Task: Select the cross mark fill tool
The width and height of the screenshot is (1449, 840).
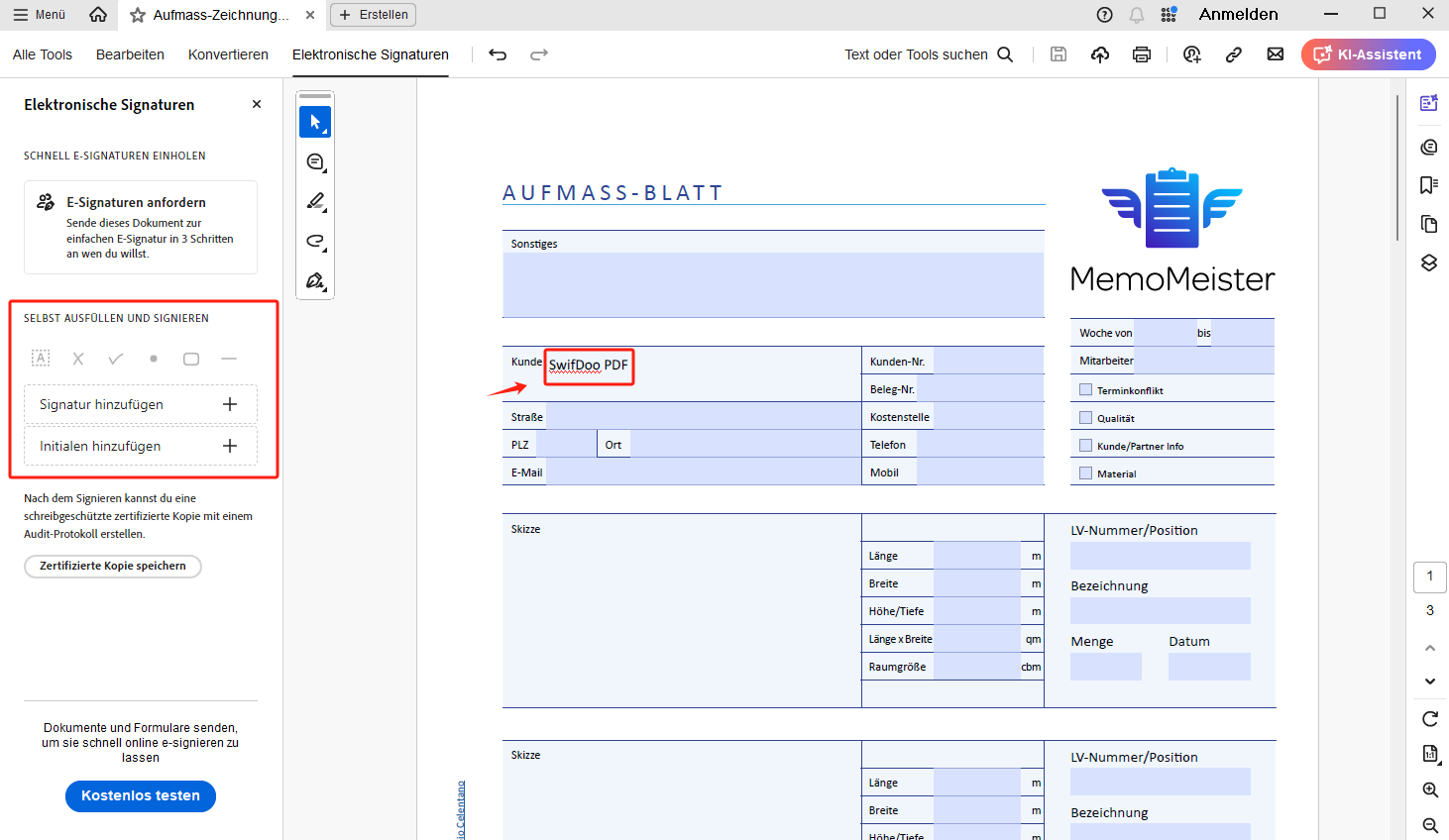Action: pyautogui.click(x=78, y=359)
